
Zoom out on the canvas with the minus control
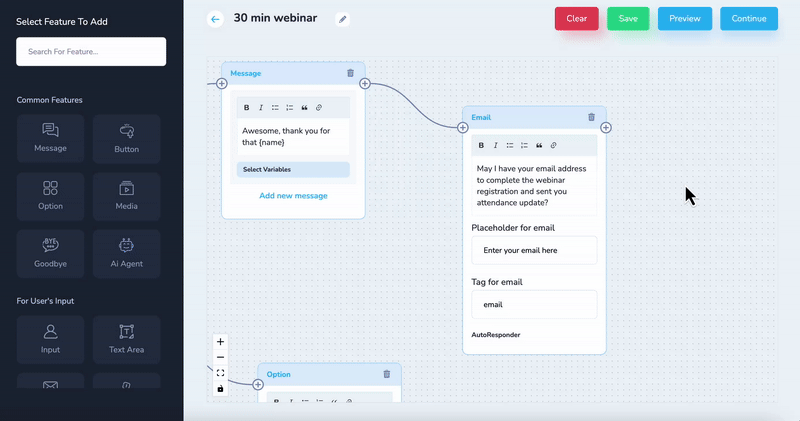click(x=221, y=357)
